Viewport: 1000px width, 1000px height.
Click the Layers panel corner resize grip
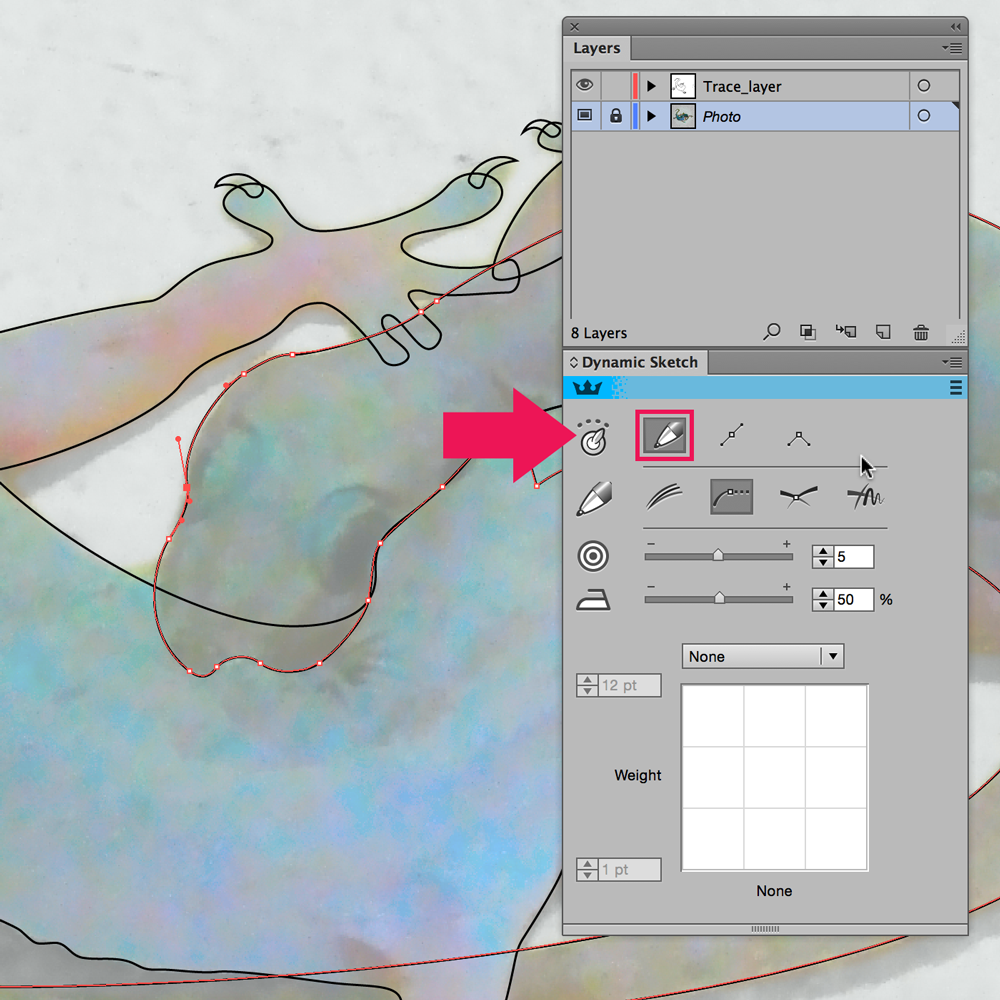(958, 336)
